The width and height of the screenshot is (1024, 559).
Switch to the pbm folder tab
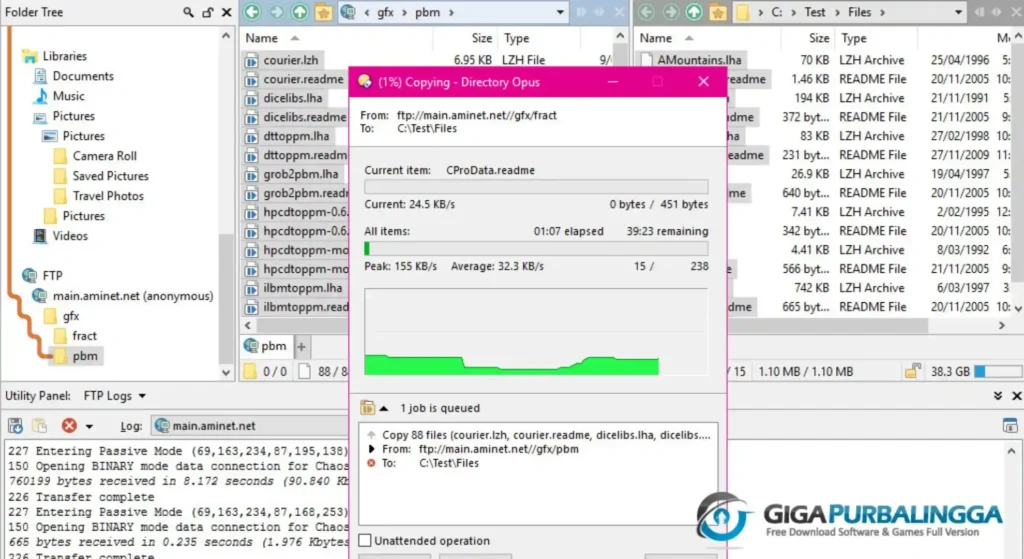coord(266,346)
